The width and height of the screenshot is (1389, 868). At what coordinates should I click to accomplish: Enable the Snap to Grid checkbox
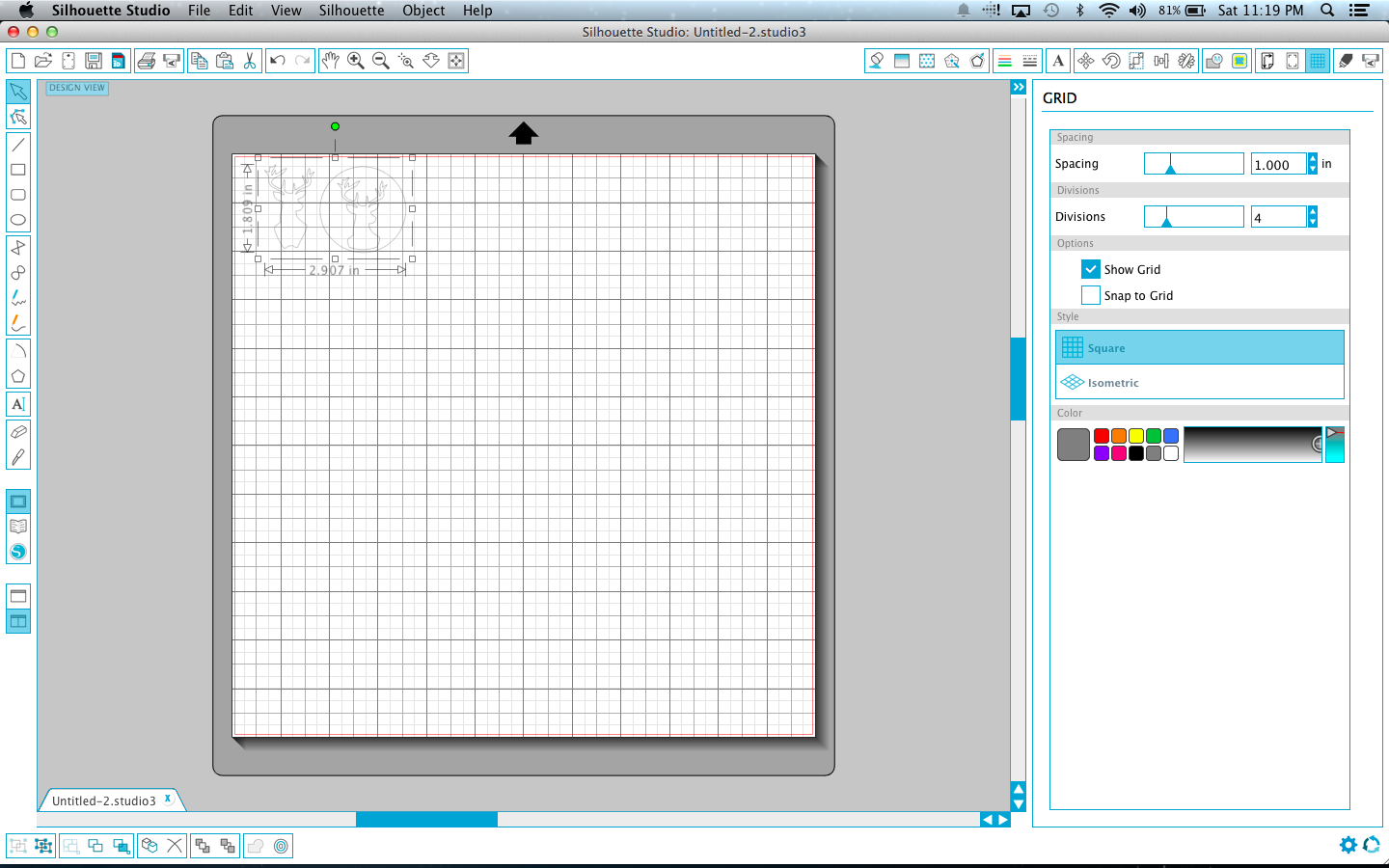pyautogui.click(x=1091, y=295)
